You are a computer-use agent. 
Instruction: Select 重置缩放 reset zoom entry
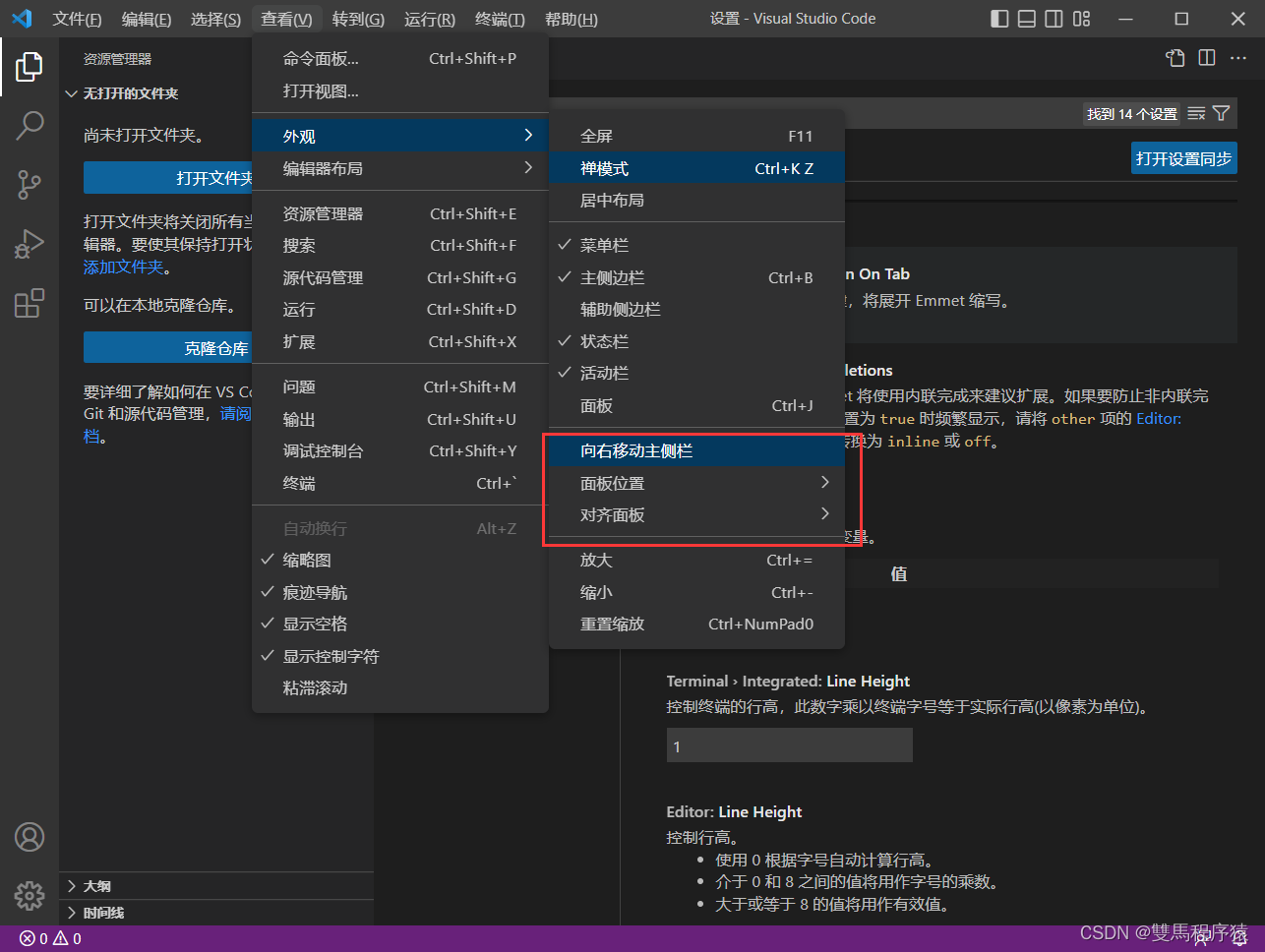click(696, 625)
